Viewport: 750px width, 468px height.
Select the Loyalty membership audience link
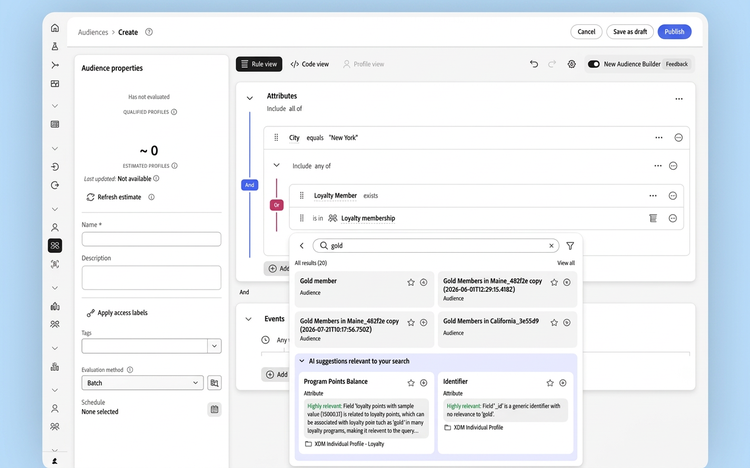[368, 218]
